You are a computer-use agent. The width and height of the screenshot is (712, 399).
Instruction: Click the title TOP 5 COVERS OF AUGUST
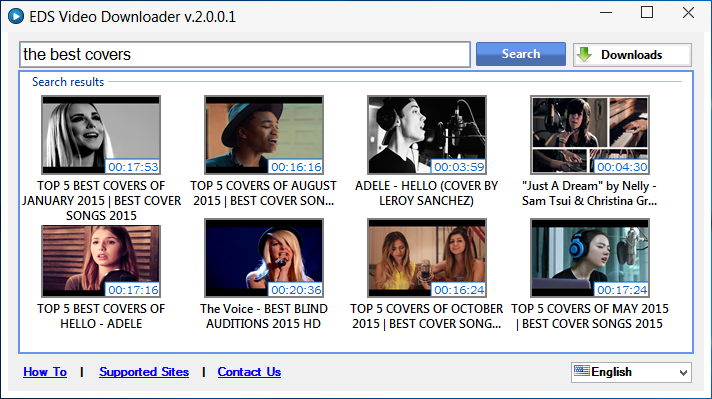point(263,193)
